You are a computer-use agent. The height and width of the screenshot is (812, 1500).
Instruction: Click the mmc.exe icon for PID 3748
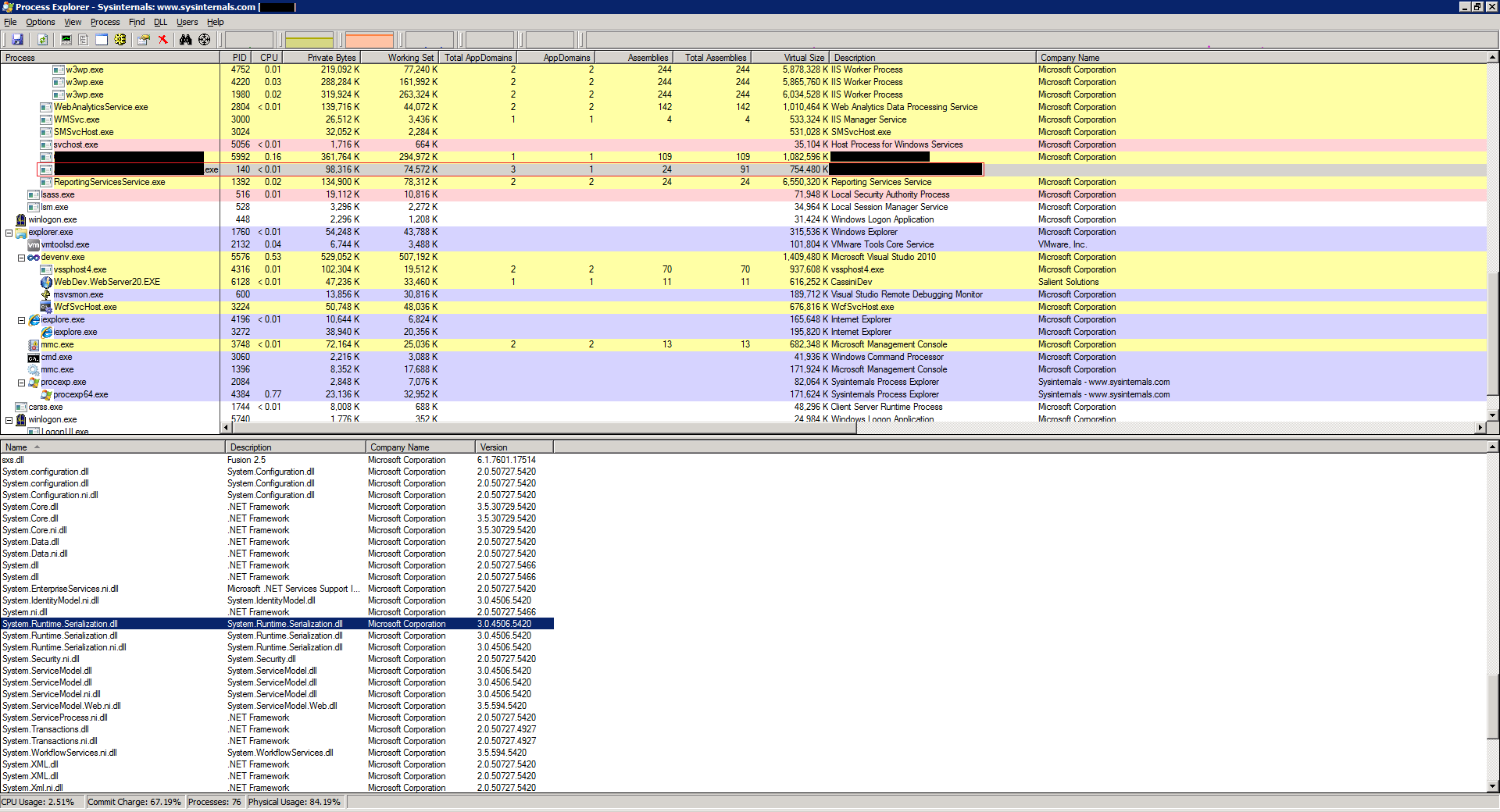pyautogui.click(x=34, y=344)
